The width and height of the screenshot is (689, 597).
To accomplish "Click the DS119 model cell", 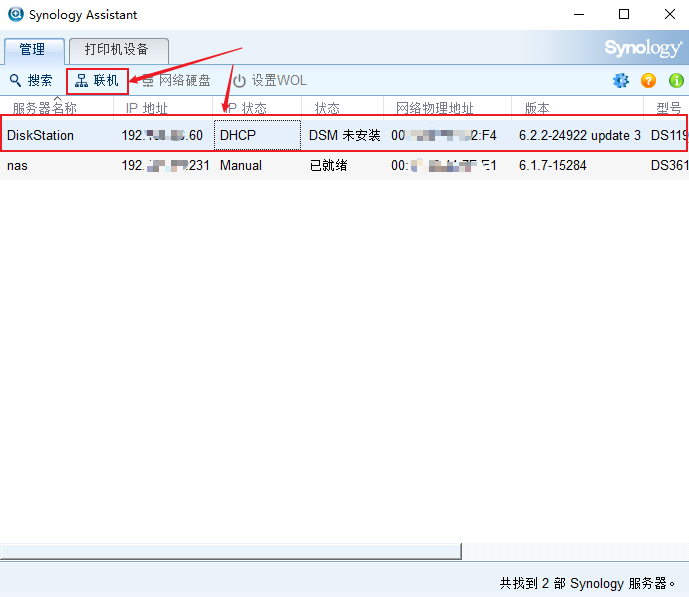I will point(670,135).
